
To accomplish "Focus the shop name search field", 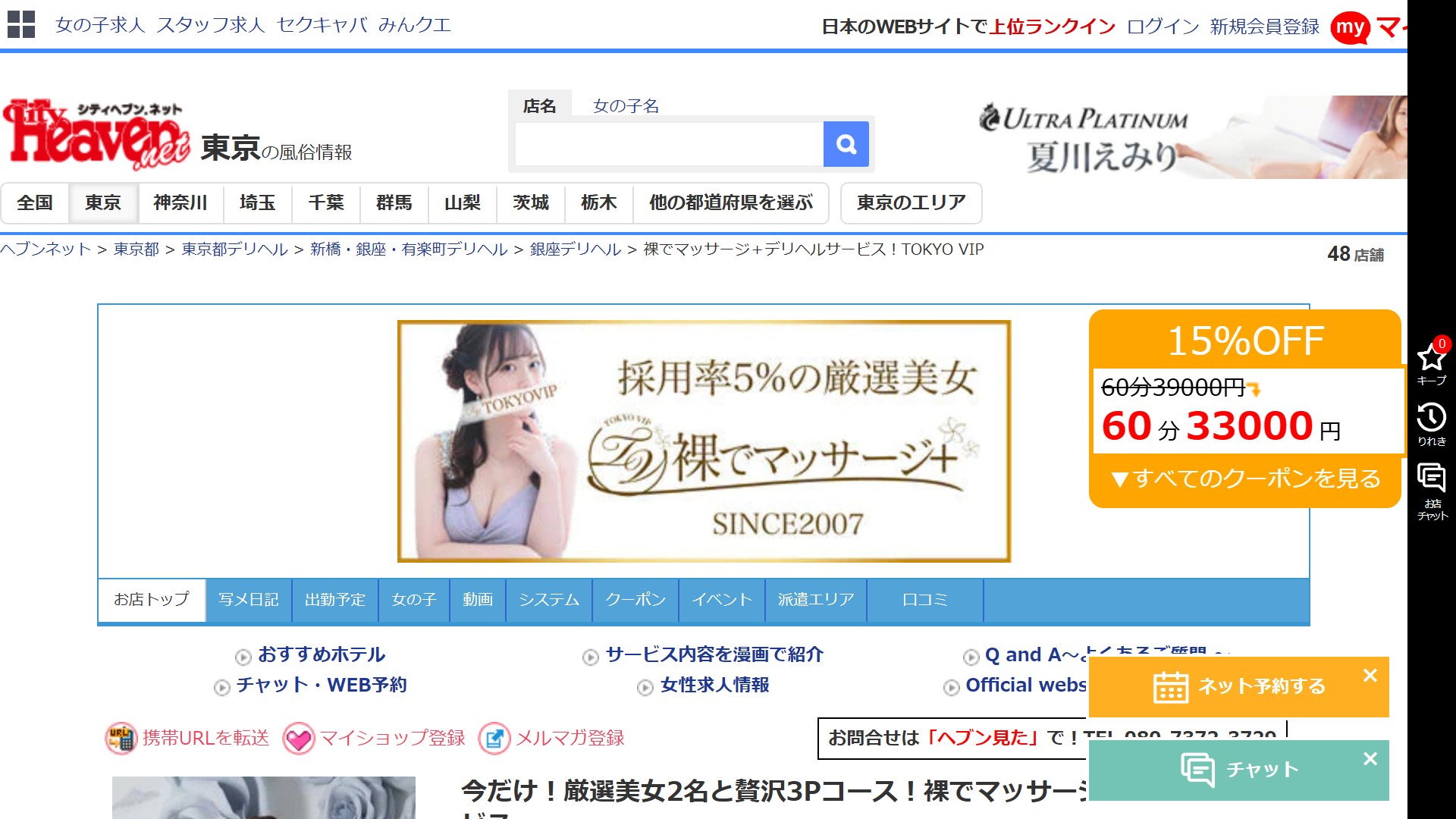I will (x=669, y=144).
